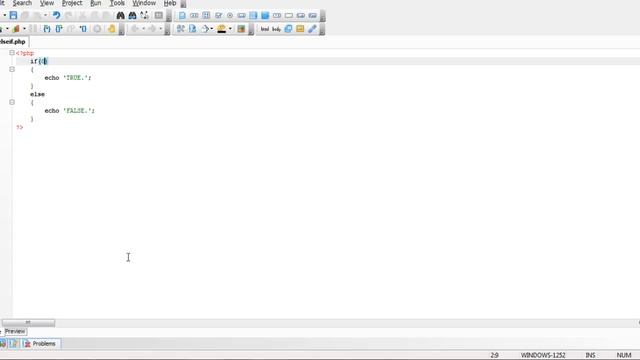This screenshot has height=360, width=640.
Task: Insert a form using the first form-toolbar icon
Action: (x=182, y=16)
